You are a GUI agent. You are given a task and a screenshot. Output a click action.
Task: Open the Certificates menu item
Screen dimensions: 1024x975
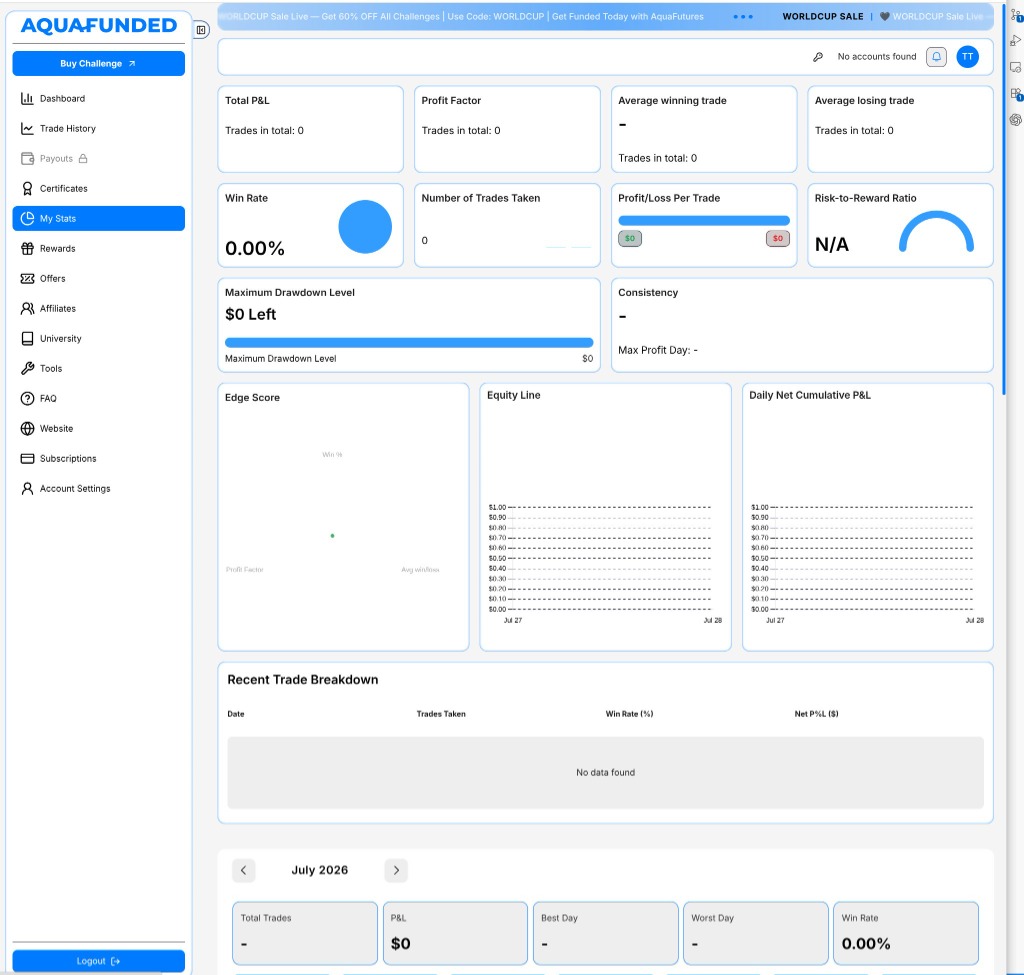pyautogui.click(x=98, y=189)
